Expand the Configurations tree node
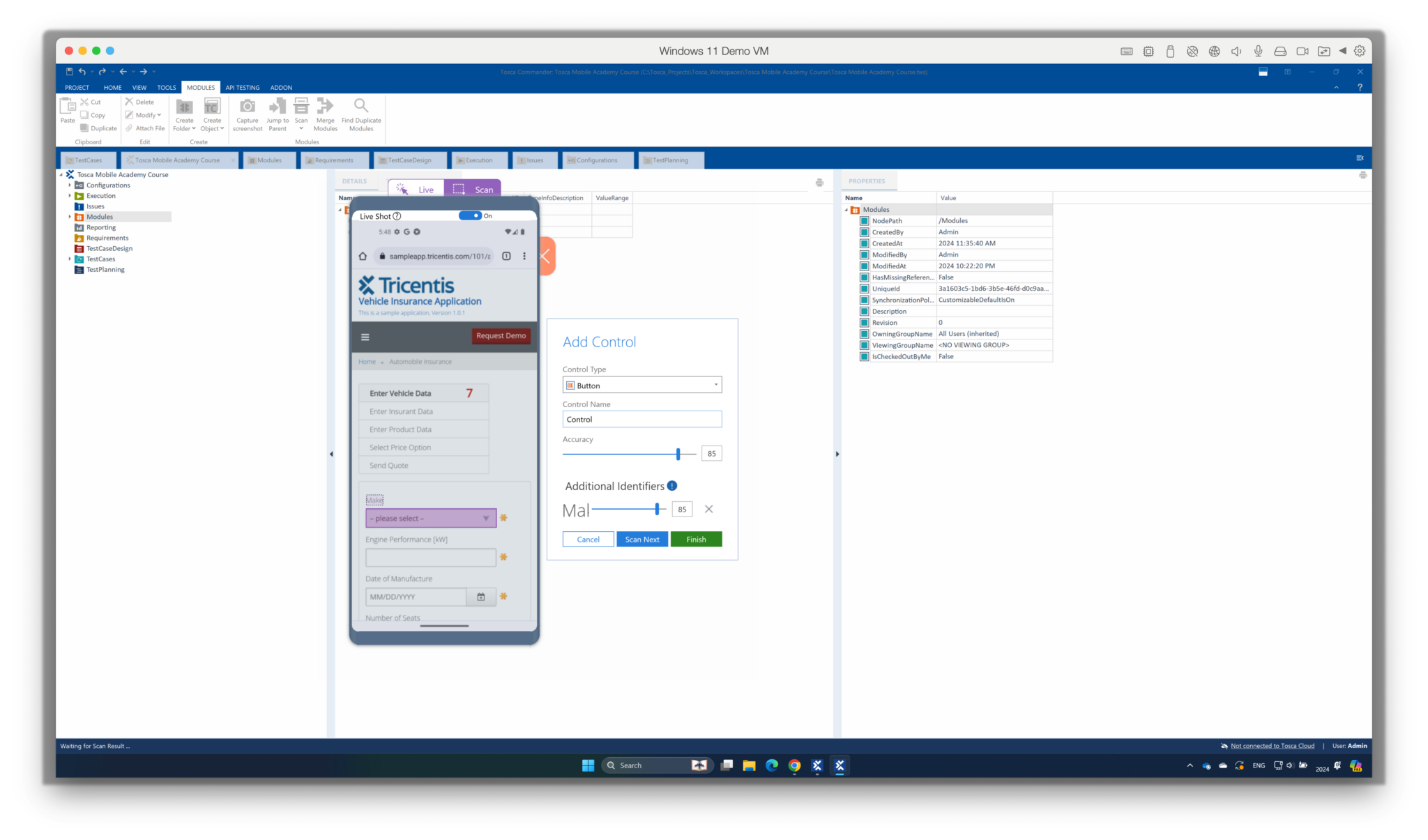 [70, 185]
